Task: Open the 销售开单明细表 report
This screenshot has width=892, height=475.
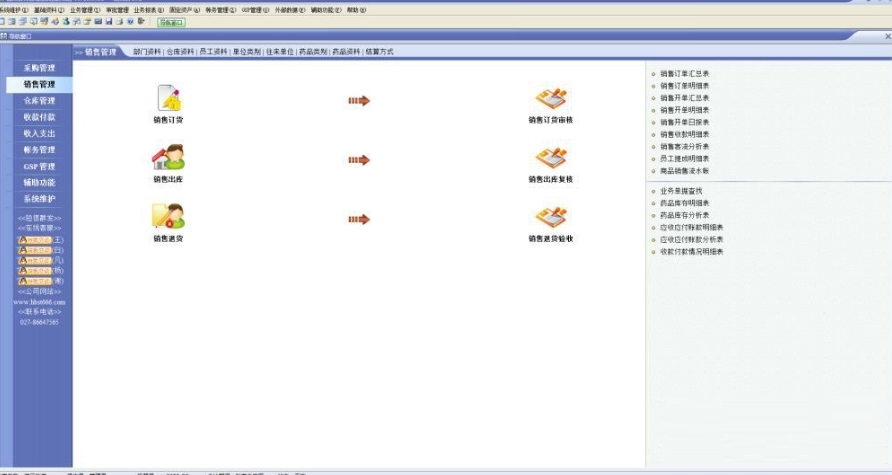Action: point(684,110)
